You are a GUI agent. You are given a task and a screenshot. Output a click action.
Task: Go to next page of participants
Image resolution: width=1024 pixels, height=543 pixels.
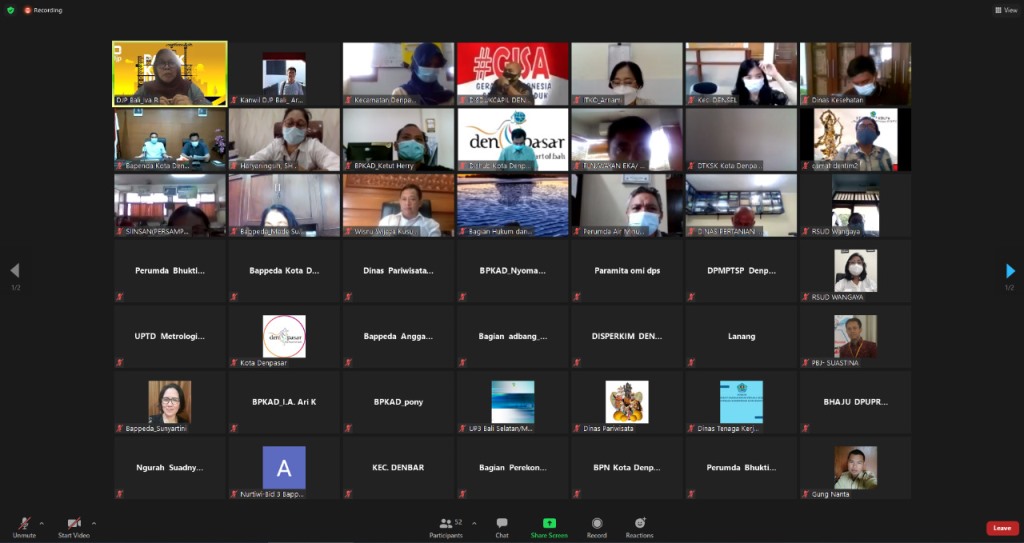coord(1010,271)
